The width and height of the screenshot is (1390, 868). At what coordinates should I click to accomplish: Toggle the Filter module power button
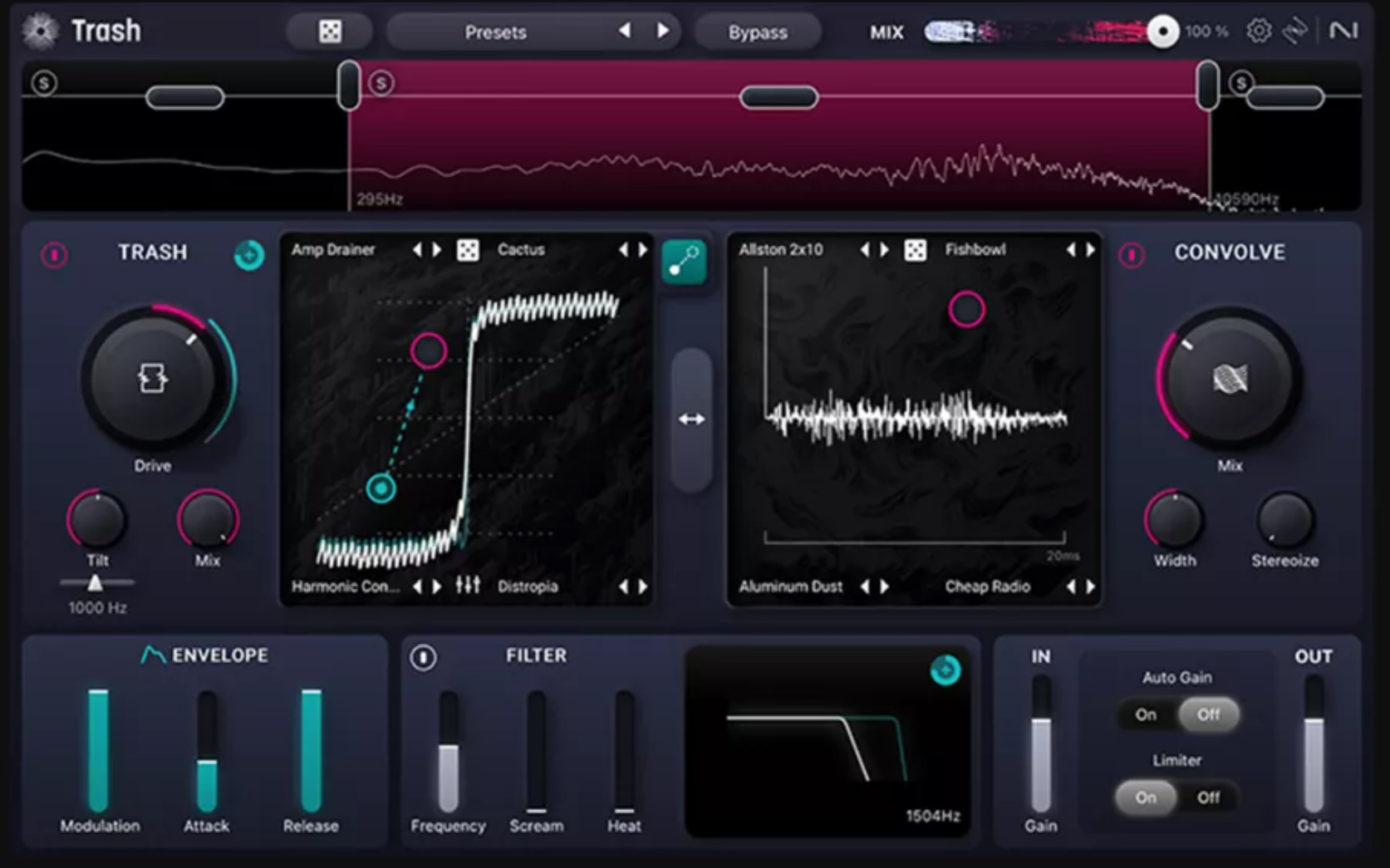click(x=423, y=658)
